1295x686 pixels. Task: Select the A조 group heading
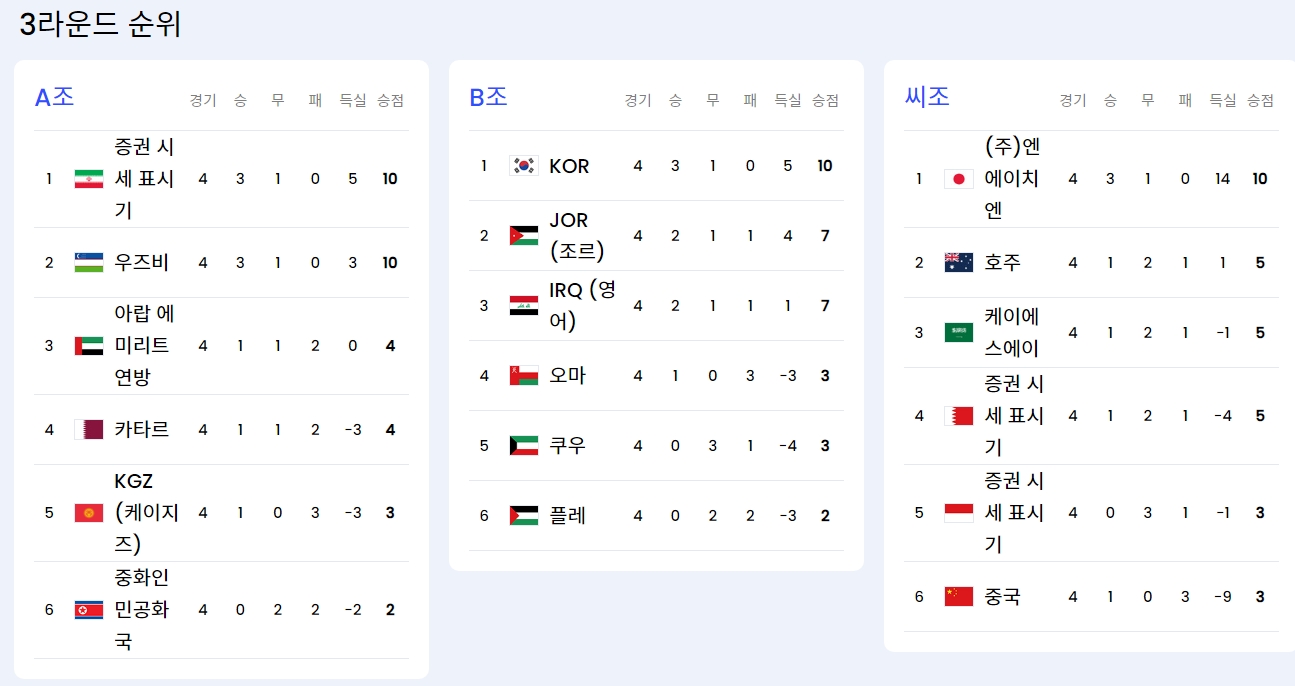click(54, 98)
